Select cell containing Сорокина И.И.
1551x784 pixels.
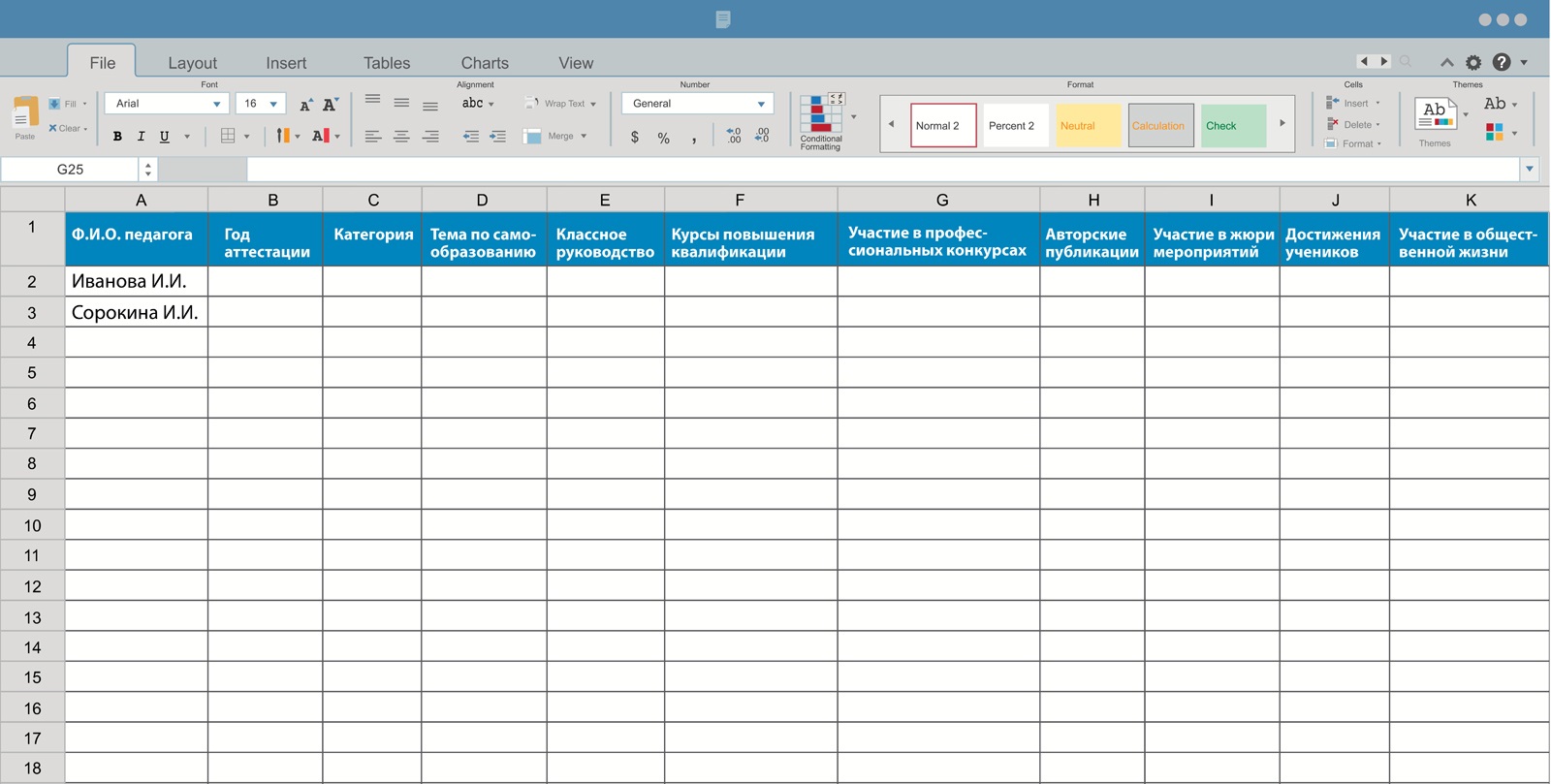pos(136,313)
